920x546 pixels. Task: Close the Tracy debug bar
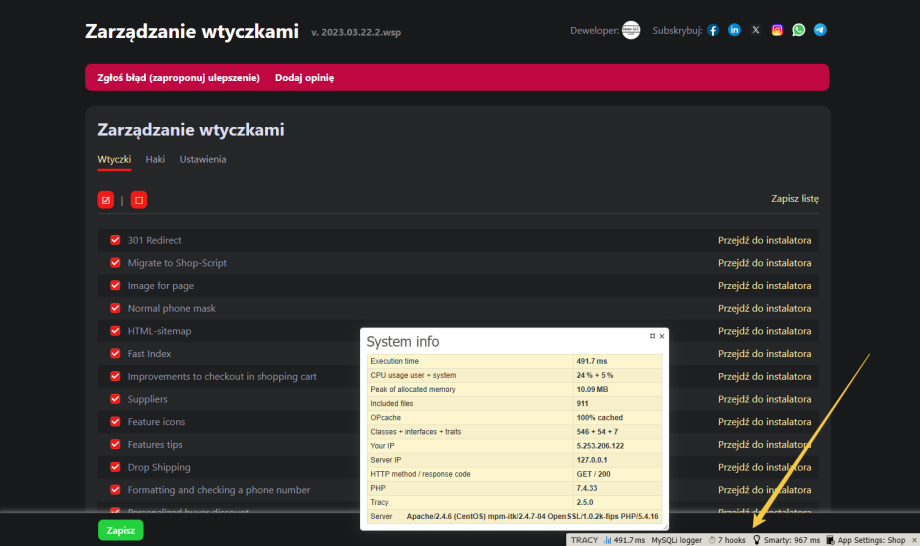pos(914,540)
